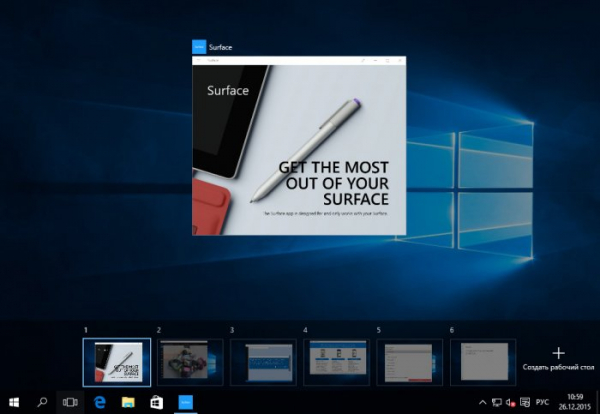Select virtual desktop 1 thumbnail
Image resolution: width=600 pixels, height=414 pixels.
[117, 362]
